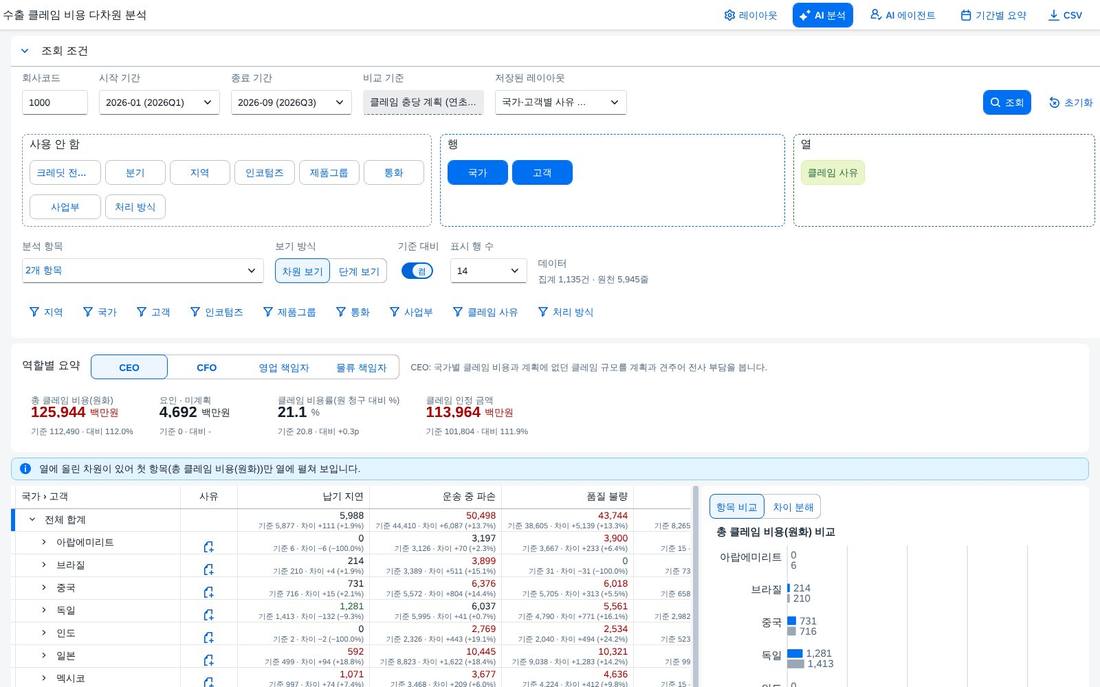Select the 물류 책임자 role tab
Viewport: 1100px width, 687px height.
click(361, 367)
